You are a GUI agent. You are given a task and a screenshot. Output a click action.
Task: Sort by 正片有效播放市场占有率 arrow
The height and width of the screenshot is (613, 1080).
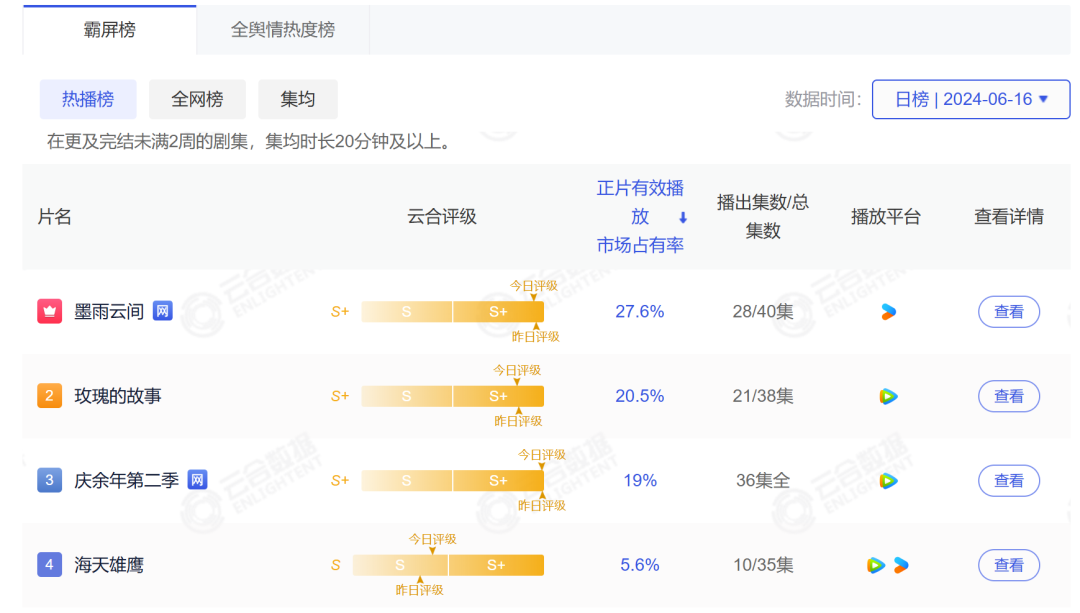point(683,217)
